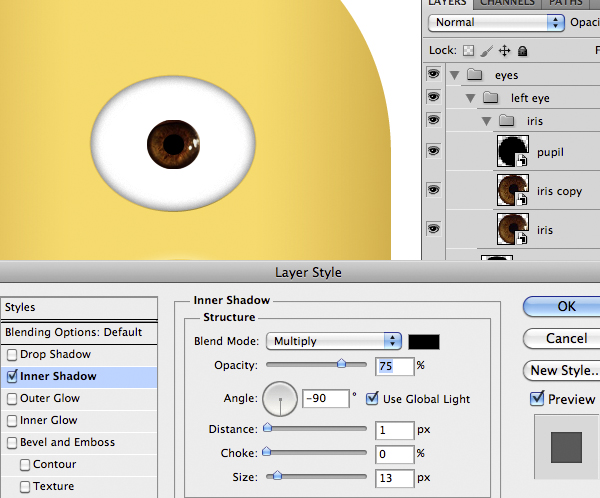Click the lock transparent pixels icon

(x=468, y=50)
